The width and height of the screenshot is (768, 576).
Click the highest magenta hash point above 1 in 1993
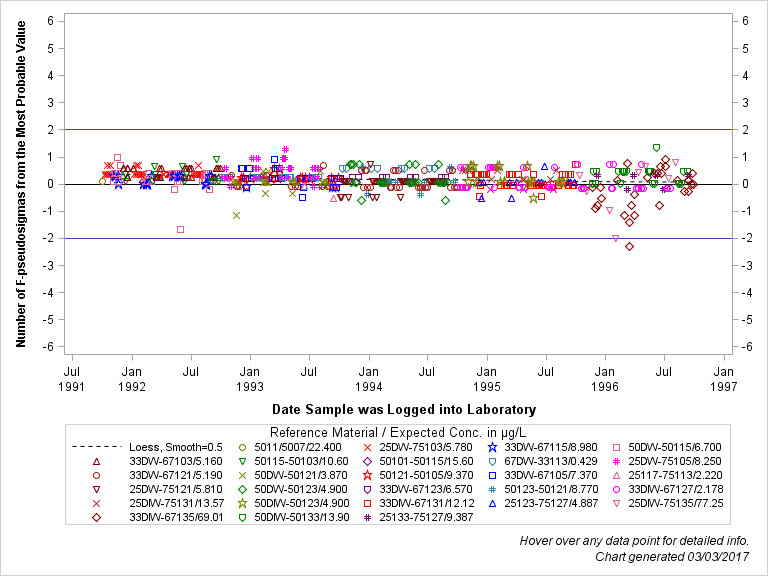tap(286, 149)
